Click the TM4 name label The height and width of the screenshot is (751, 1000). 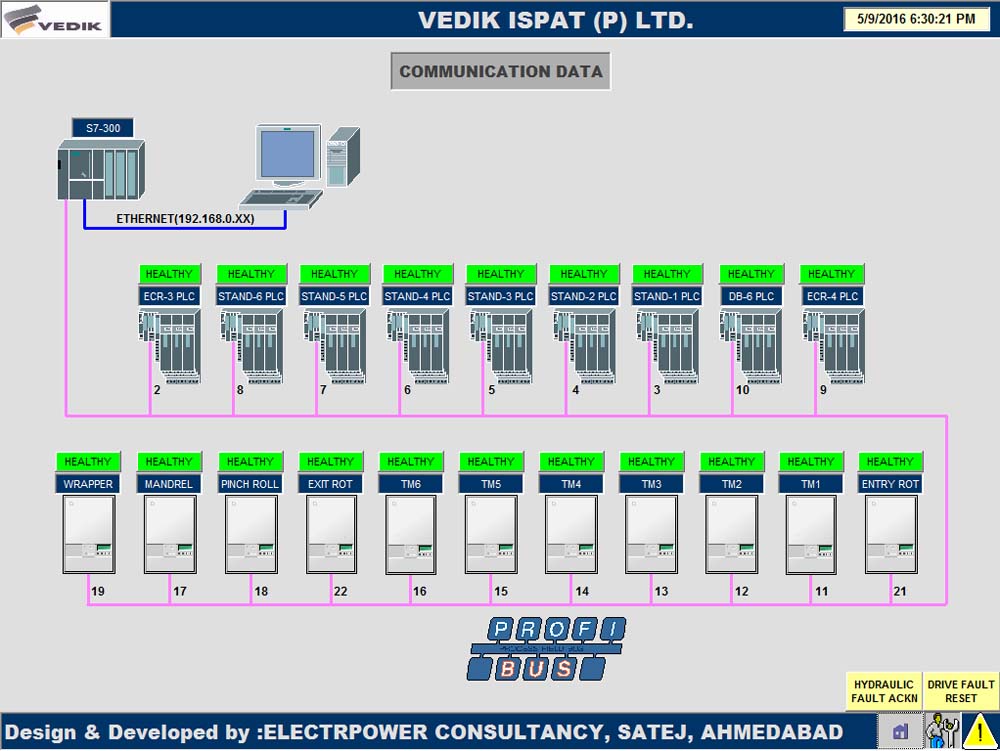pos(571,485)
